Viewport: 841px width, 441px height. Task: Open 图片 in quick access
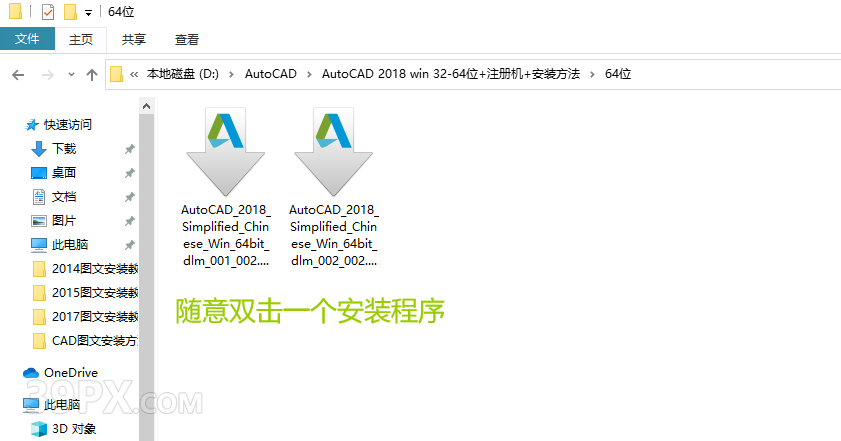click(64, 220)
